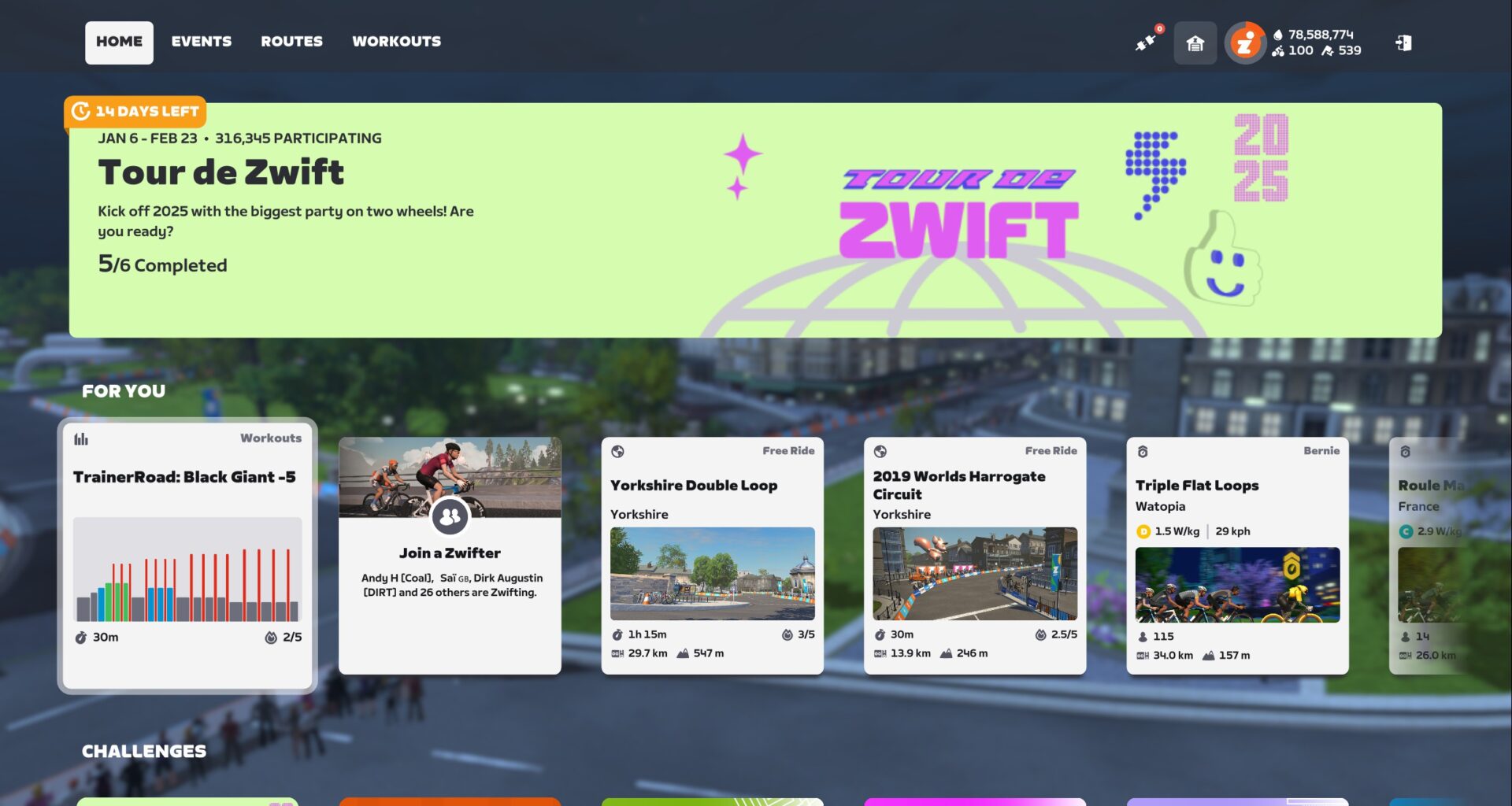
Task: Open the paired devices panel
Action: 1146,43
